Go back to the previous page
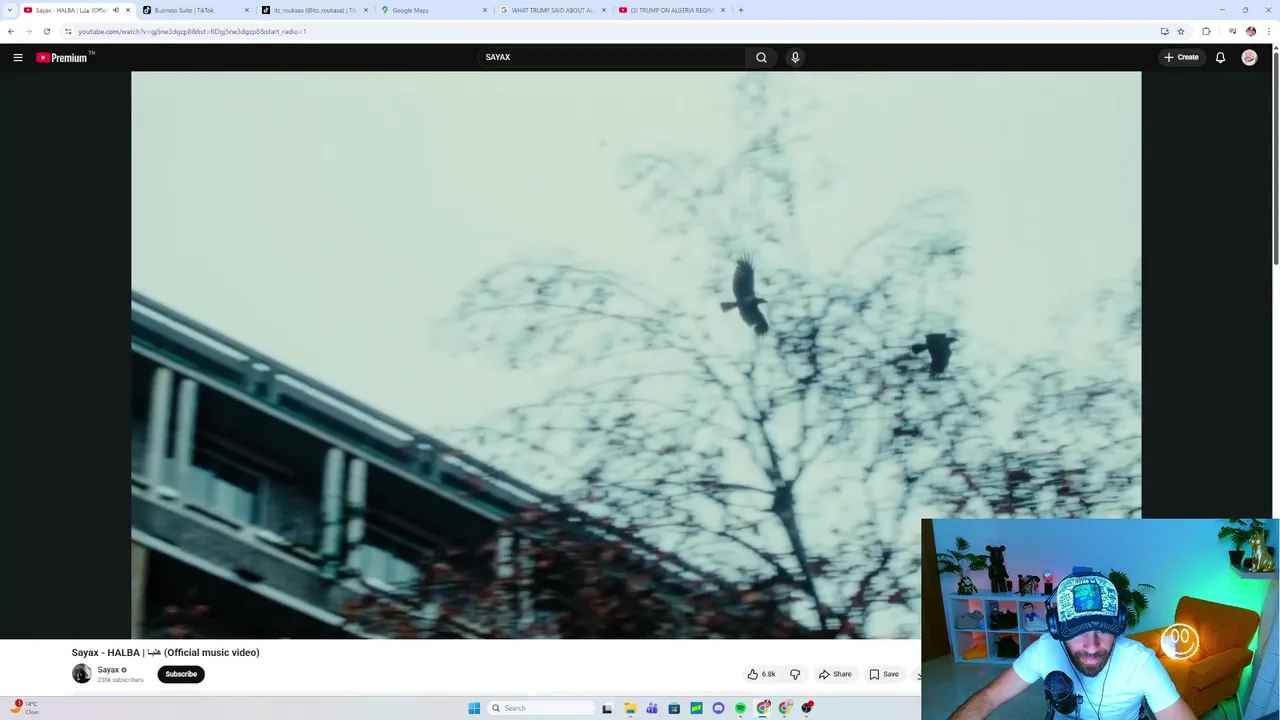 click(11, 31)
